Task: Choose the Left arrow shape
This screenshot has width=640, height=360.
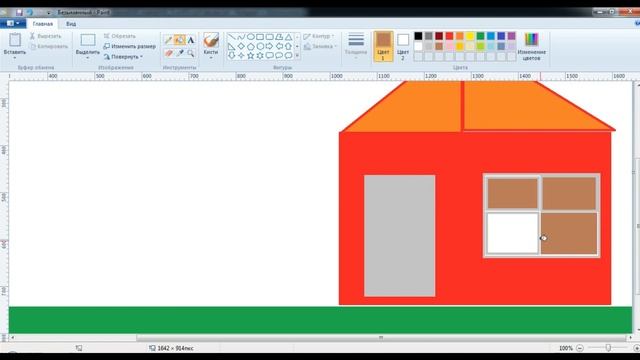Action: tap(279, 46)
